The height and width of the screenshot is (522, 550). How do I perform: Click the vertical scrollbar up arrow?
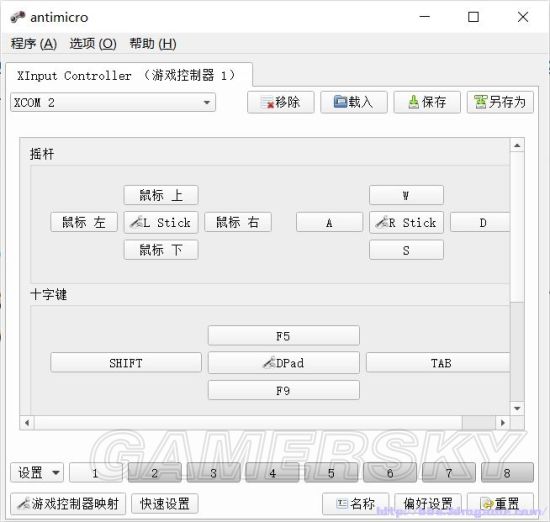coord(517,145)
